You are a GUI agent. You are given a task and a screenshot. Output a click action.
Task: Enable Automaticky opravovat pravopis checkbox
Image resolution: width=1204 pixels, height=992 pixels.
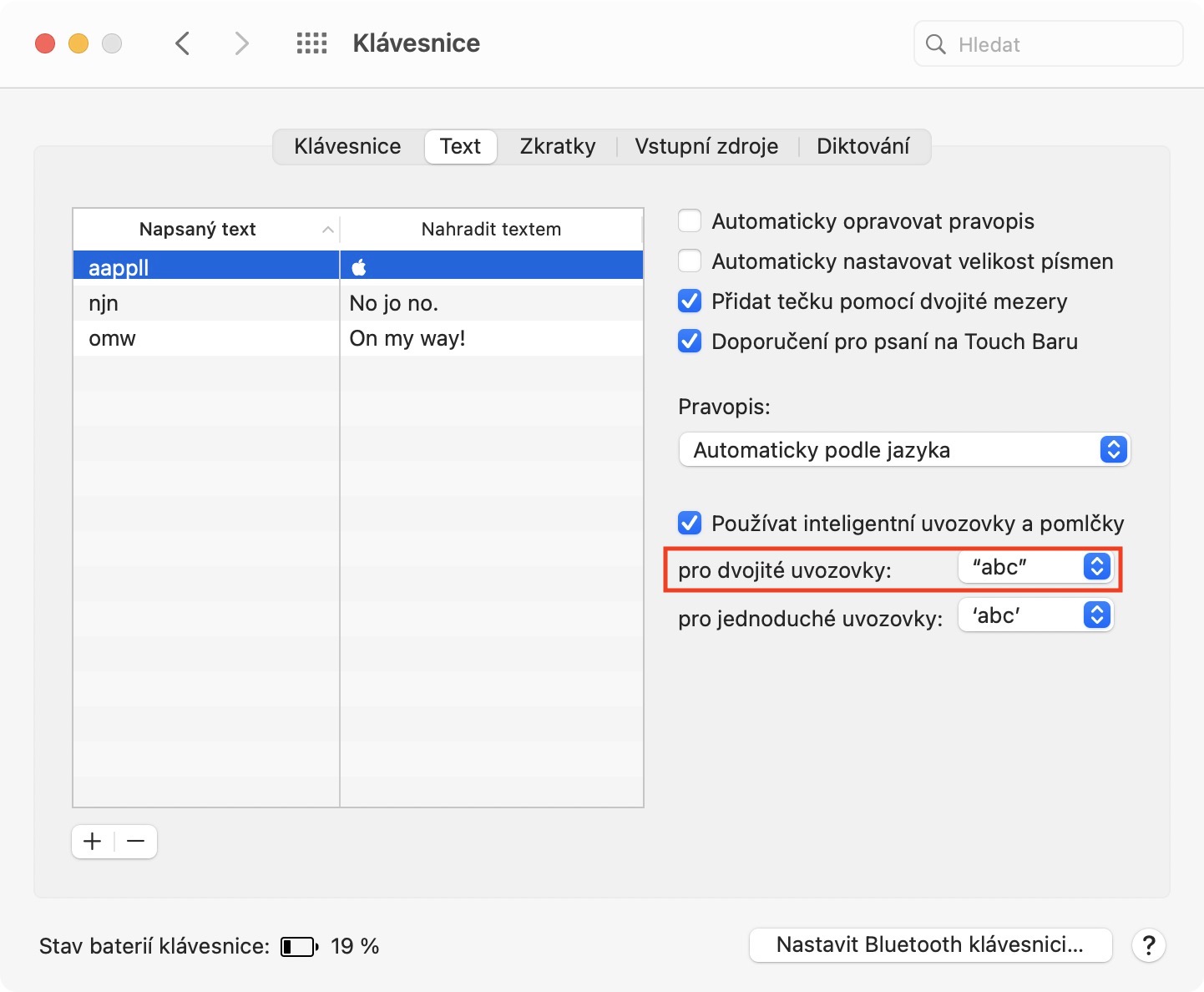tap(690, 221)
